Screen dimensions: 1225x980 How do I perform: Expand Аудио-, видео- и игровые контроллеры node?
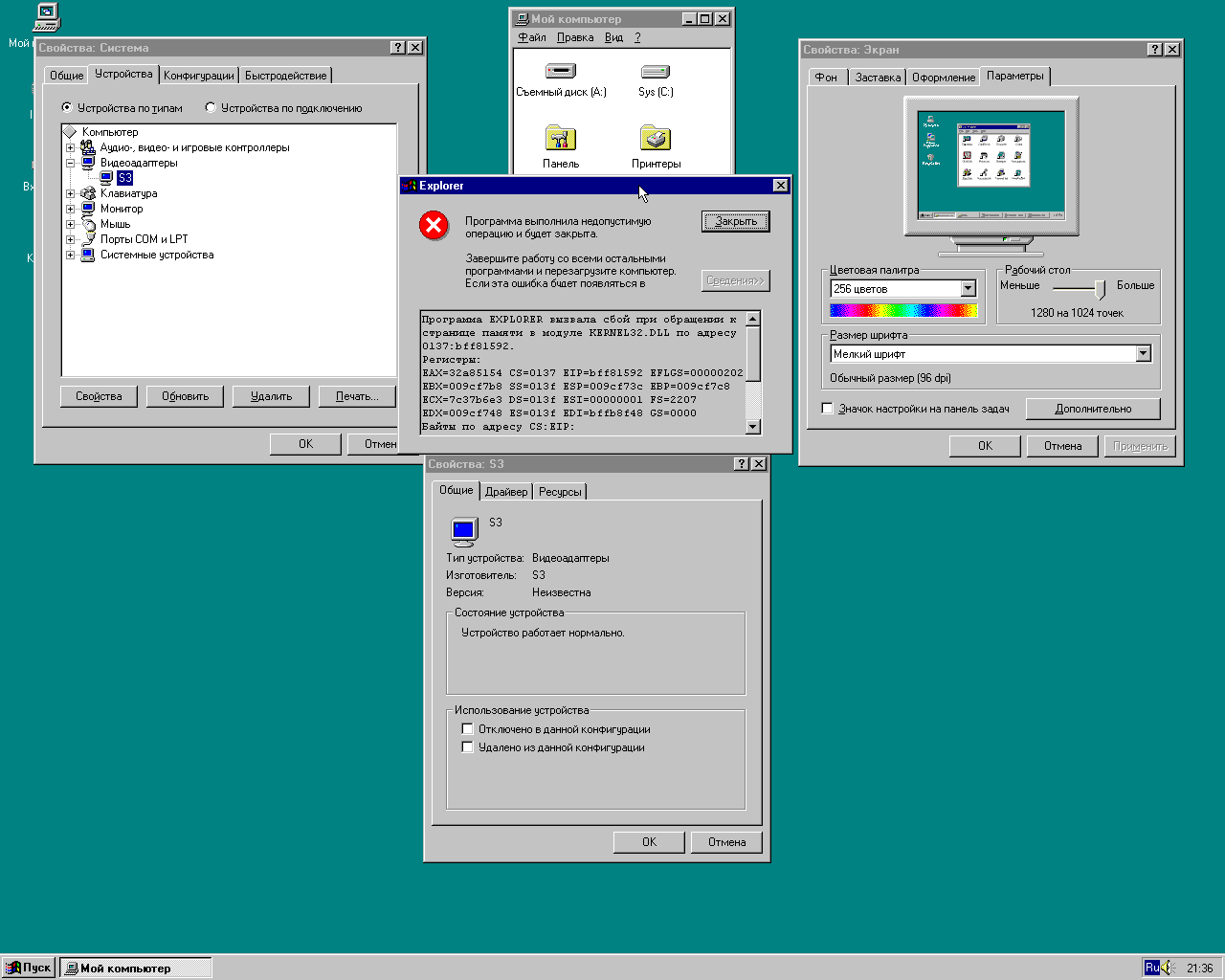[x=70, y=147]
